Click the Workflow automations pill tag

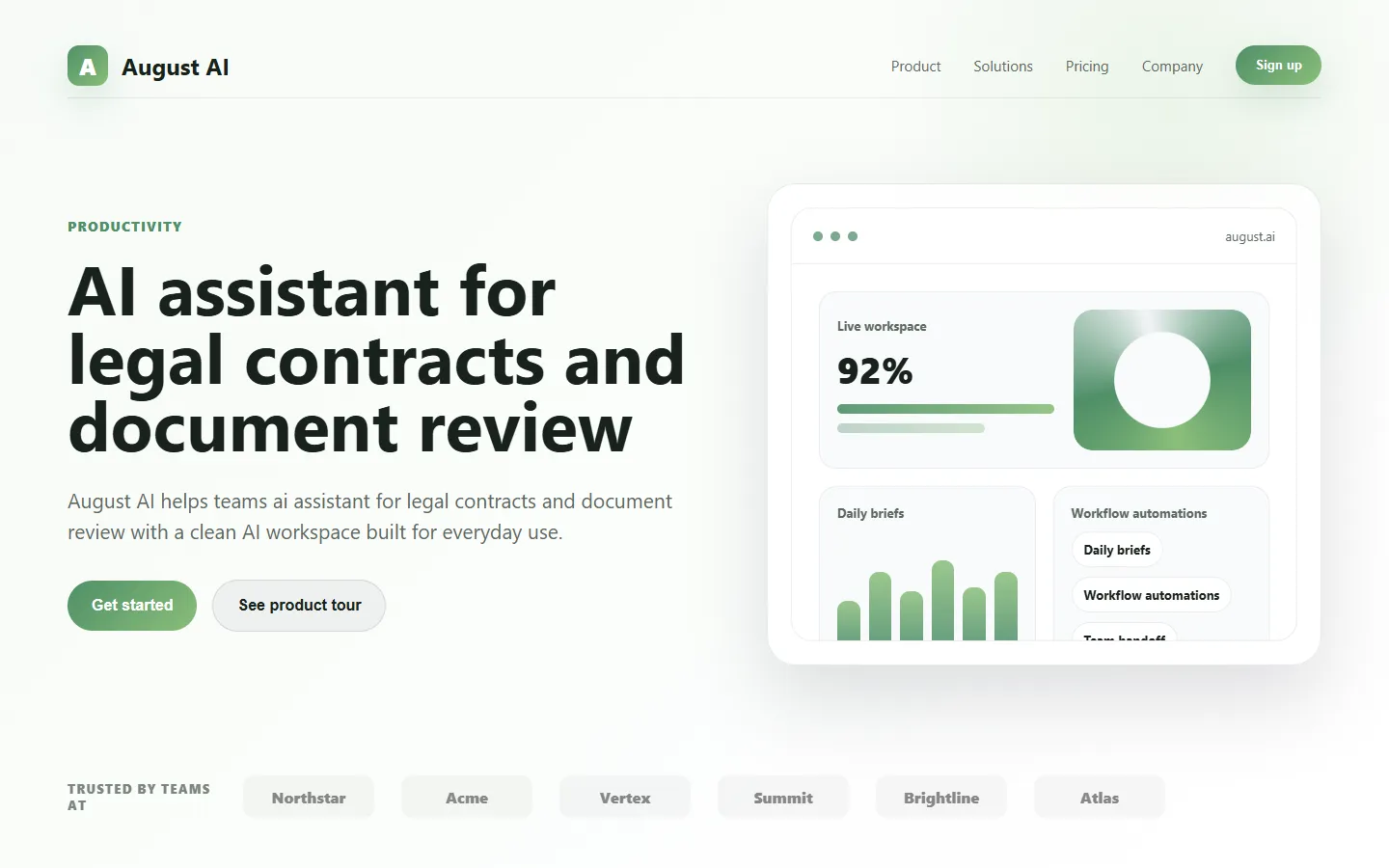tap(1151, 595)
